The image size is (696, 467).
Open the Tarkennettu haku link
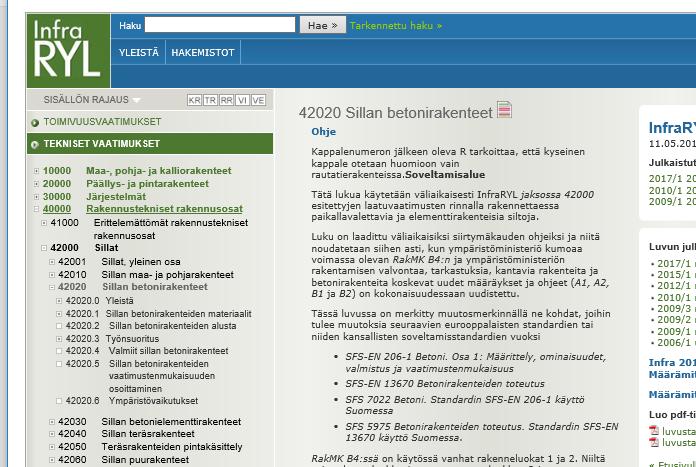pos(395,26)
